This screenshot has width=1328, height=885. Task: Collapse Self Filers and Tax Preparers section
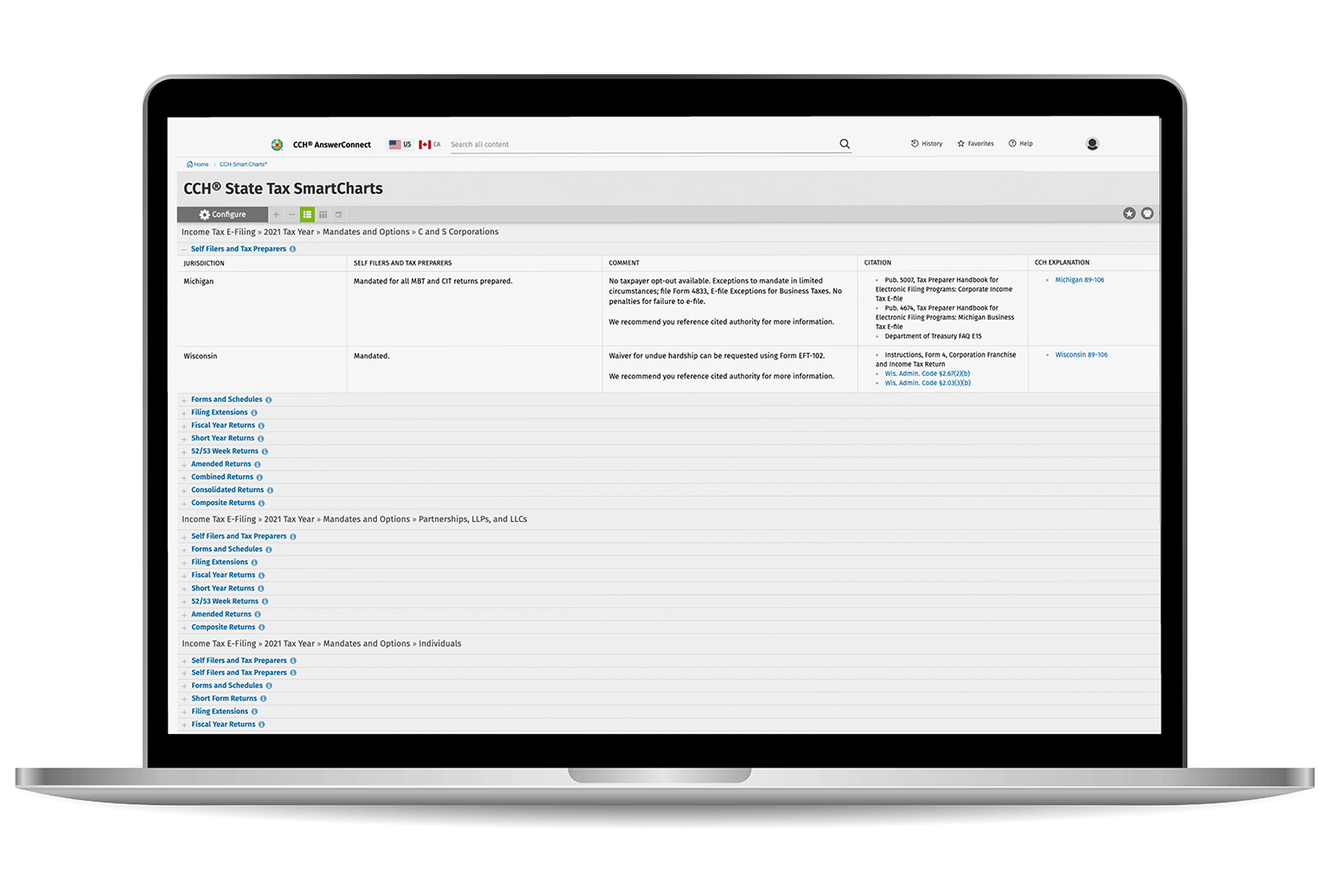(x=184, y=249)
